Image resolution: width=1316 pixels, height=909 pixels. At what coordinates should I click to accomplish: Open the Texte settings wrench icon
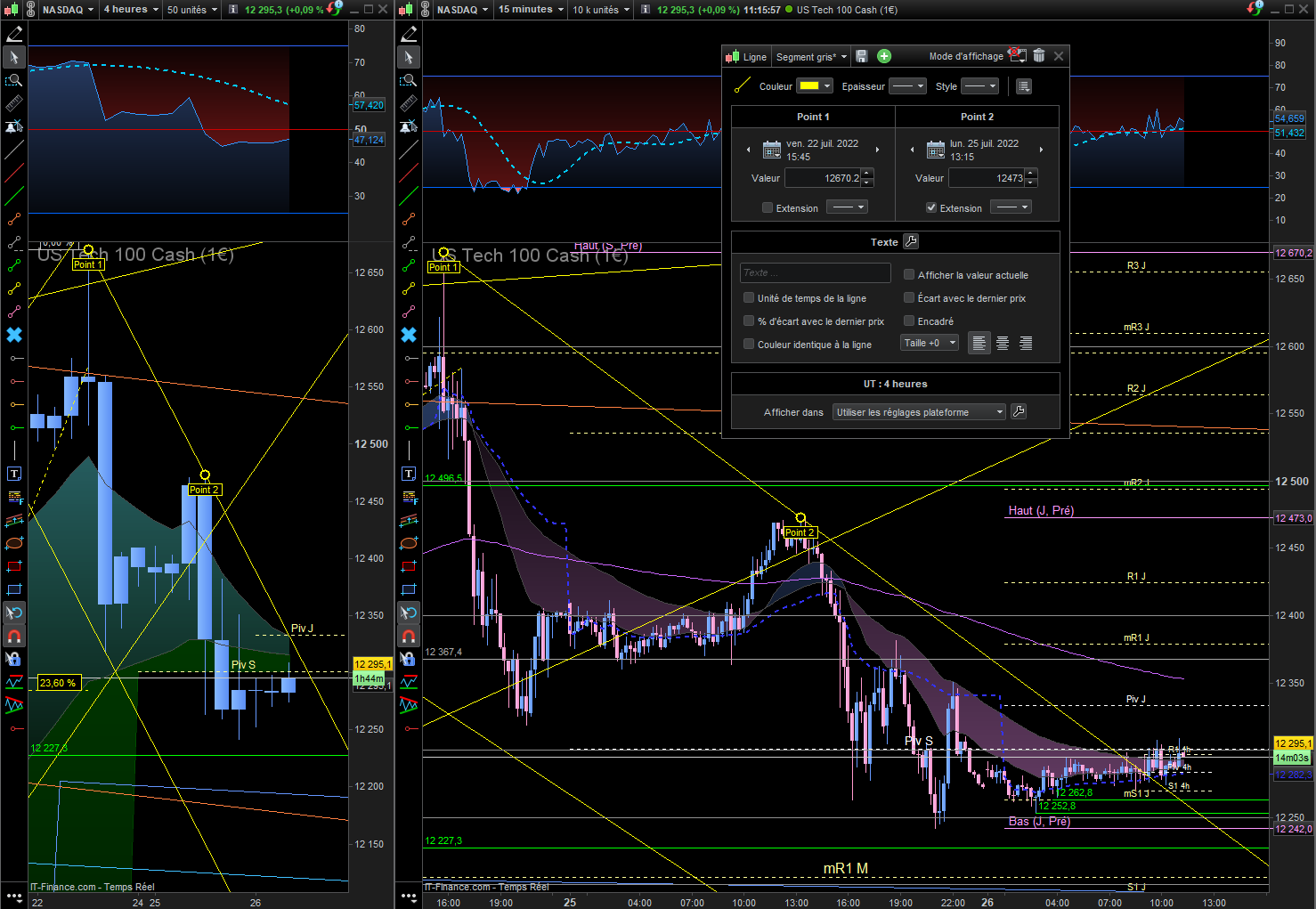click(910, 241)
